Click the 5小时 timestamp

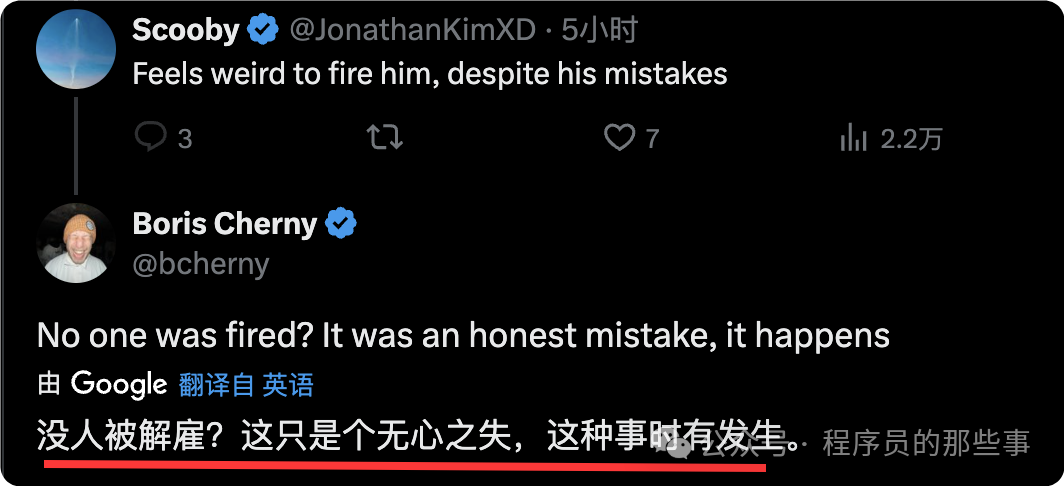599,31
